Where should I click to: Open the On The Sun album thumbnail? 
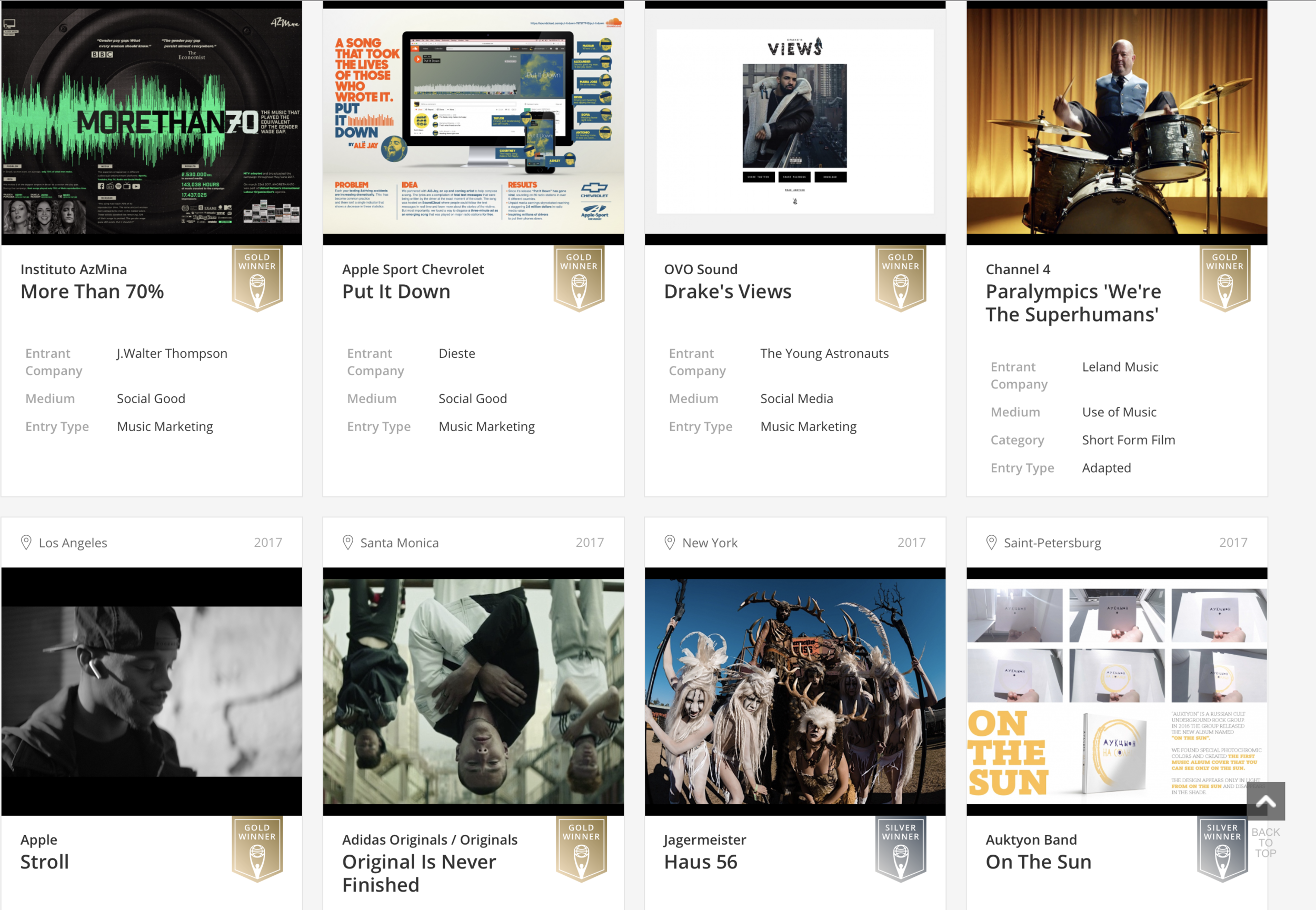click(x=1116, y=691)
